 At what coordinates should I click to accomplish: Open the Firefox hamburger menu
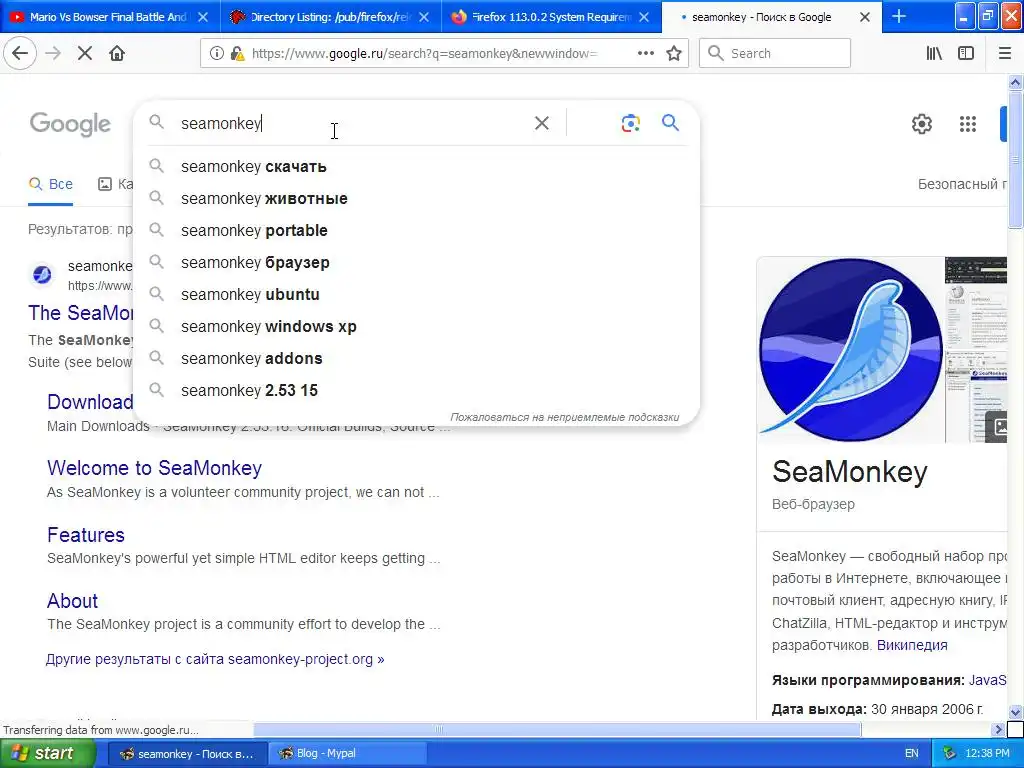(x=1004, y=54)
